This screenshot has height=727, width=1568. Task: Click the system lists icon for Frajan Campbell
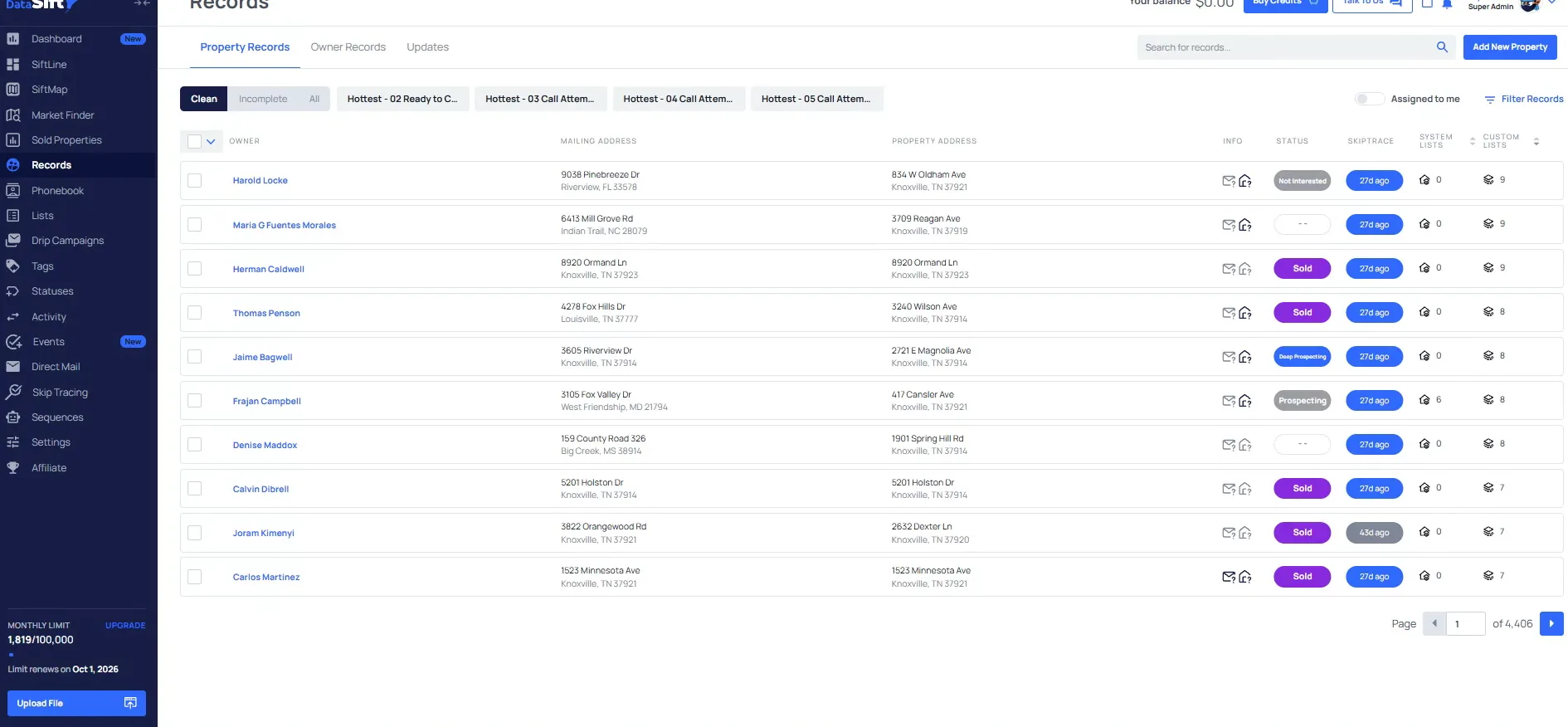(1424, 400)
